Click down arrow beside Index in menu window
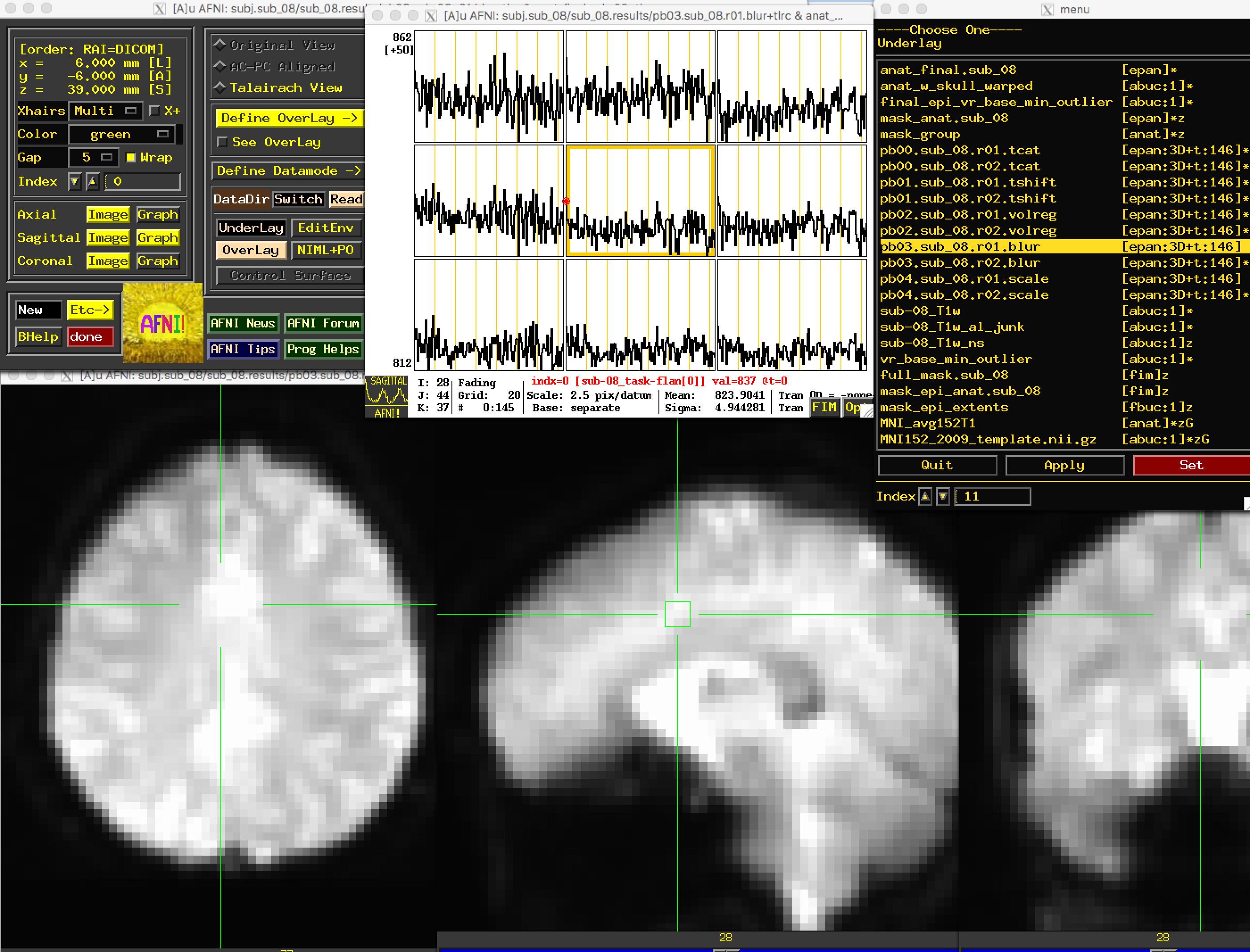1250x952 pixels. pyautogui.click(x=943, y=497)
